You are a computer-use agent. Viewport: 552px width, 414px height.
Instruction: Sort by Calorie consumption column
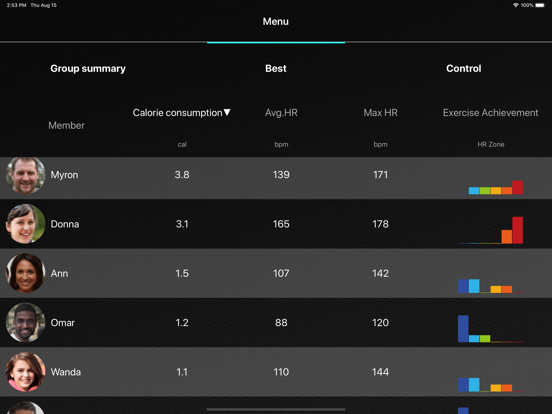(182, 113)
